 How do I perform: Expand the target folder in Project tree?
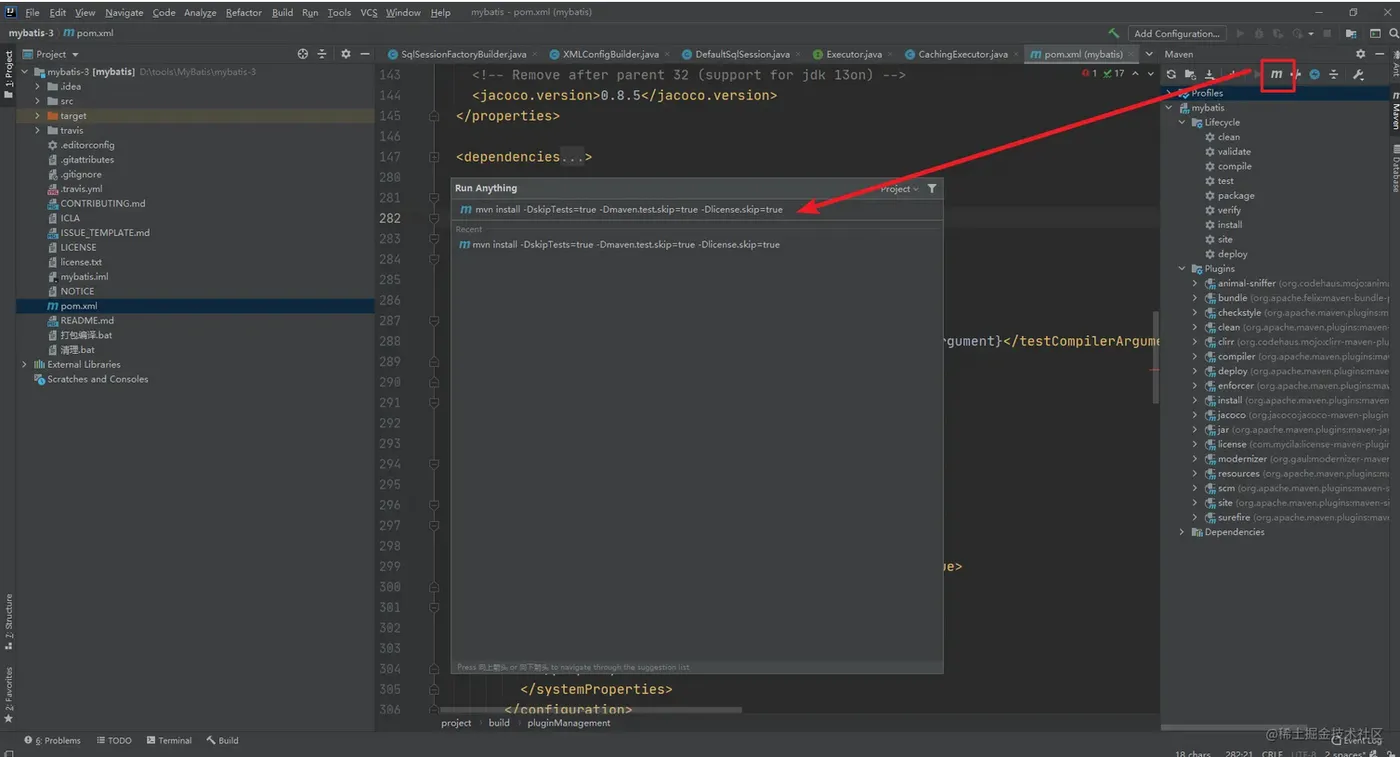tap(38, 116)
